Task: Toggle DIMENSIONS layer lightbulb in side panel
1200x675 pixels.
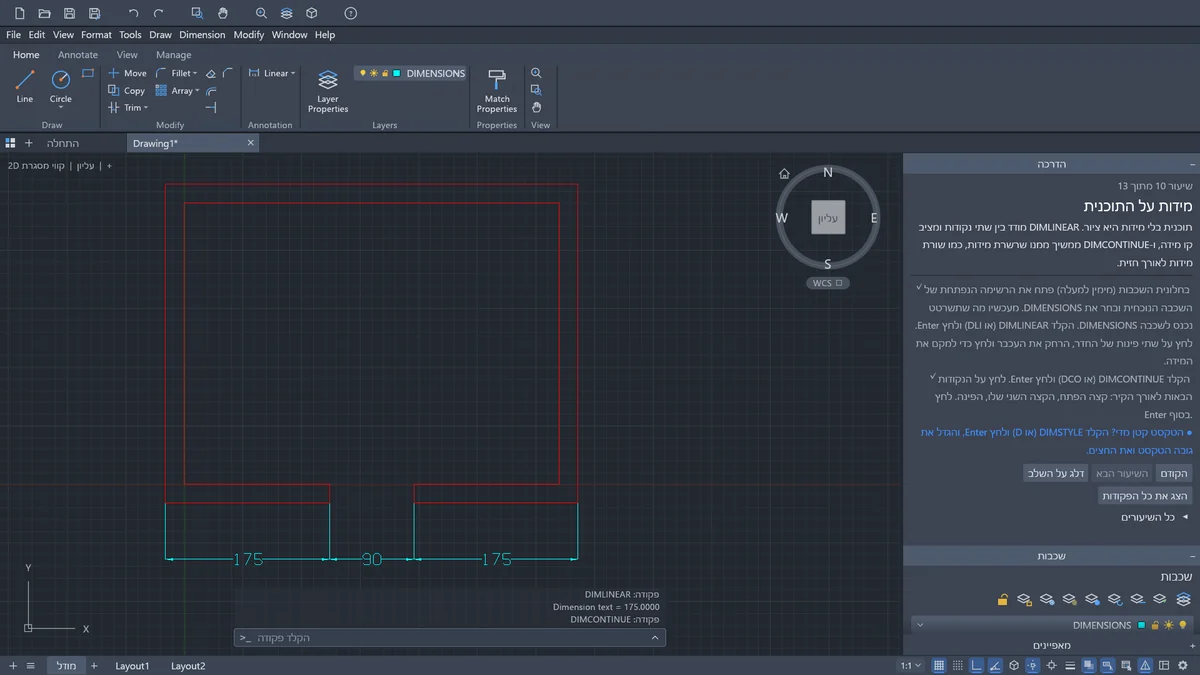Action: click(x=1183, y=625)
